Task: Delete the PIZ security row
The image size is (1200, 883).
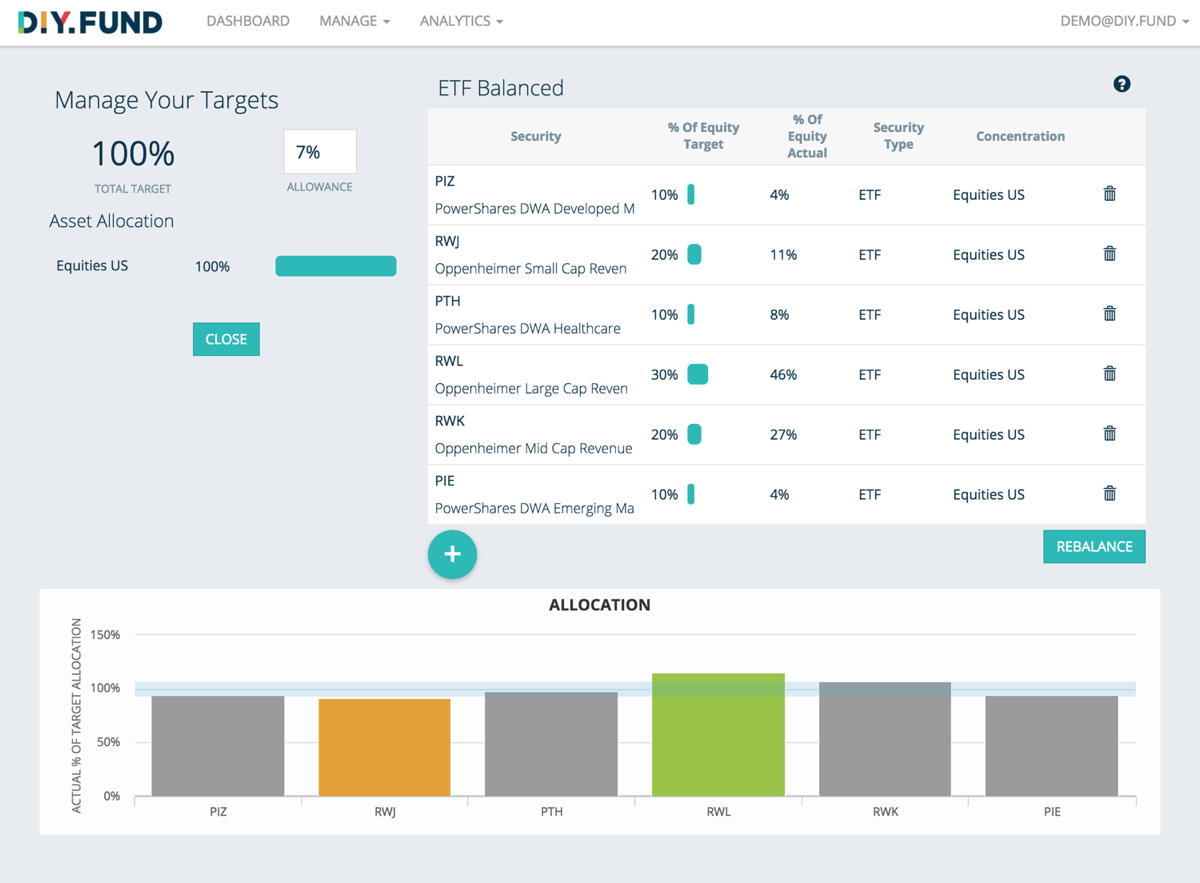Action: (x=1109, y=194)
